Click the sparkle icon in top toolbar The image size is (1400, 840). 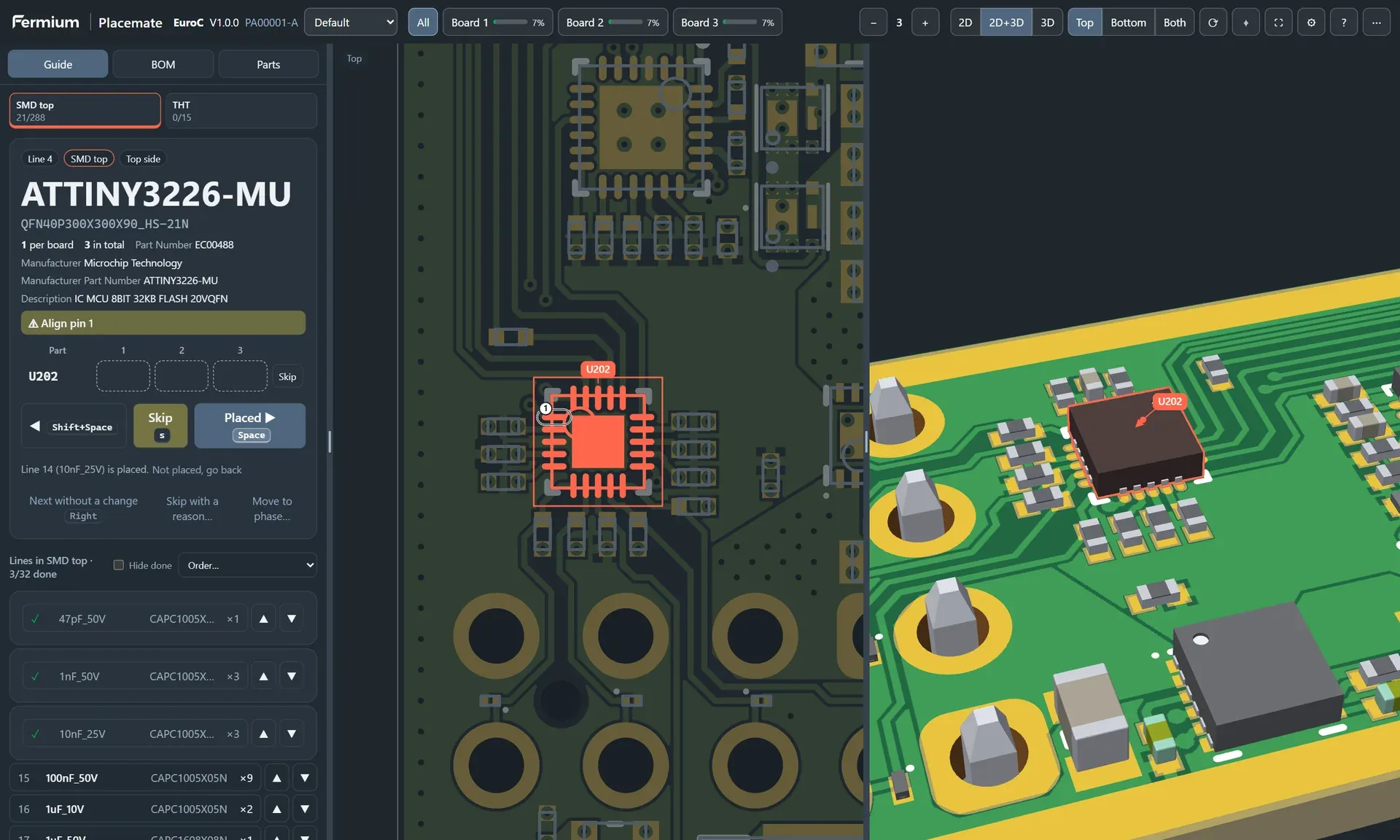point(1245,23)
